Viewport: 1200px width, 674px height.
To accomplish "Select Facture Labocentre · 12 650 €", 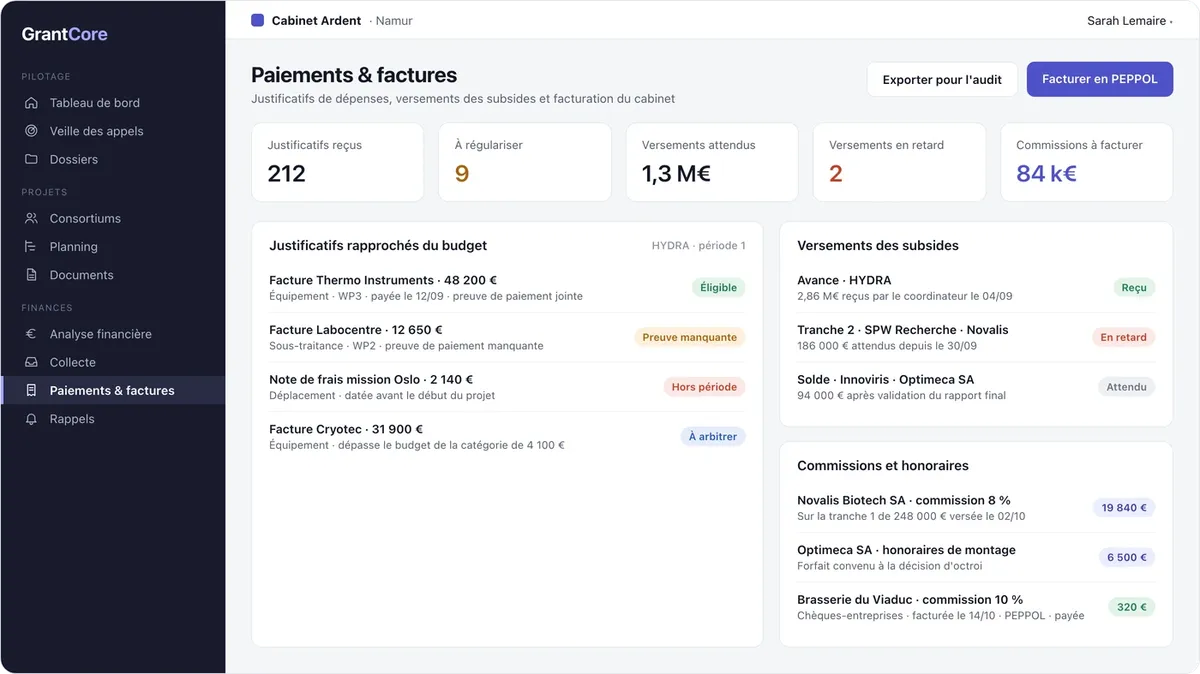I will (507, 337).
